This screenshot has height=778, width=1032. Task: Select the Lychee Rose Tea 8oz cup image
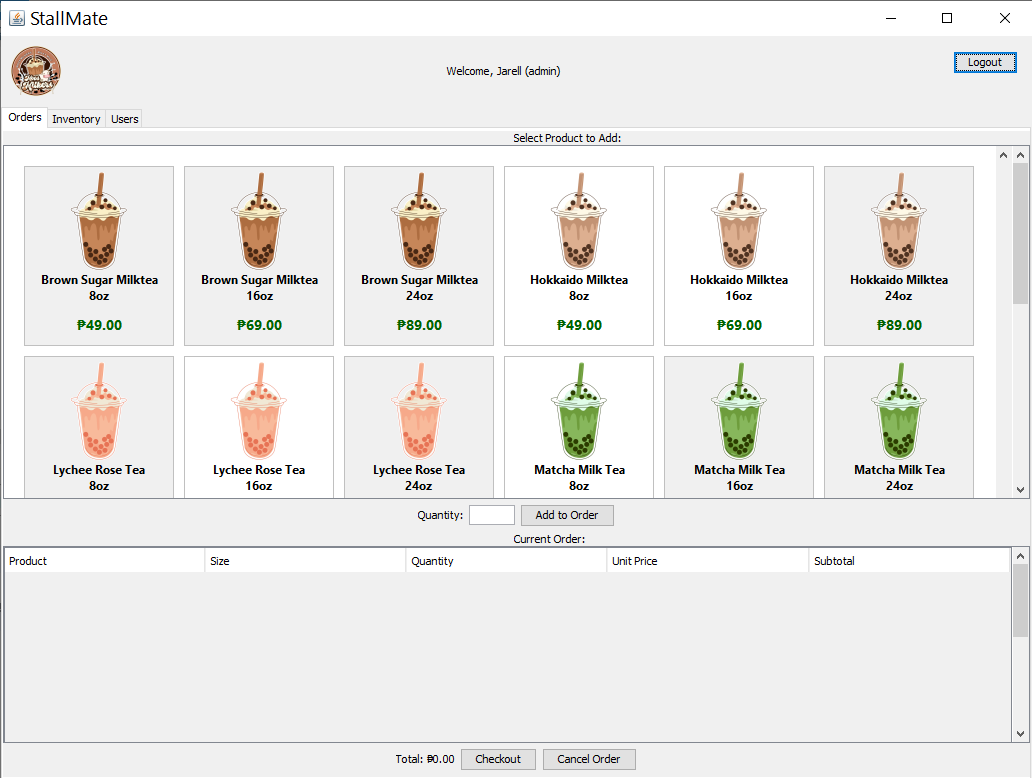[x=99, y=411]
